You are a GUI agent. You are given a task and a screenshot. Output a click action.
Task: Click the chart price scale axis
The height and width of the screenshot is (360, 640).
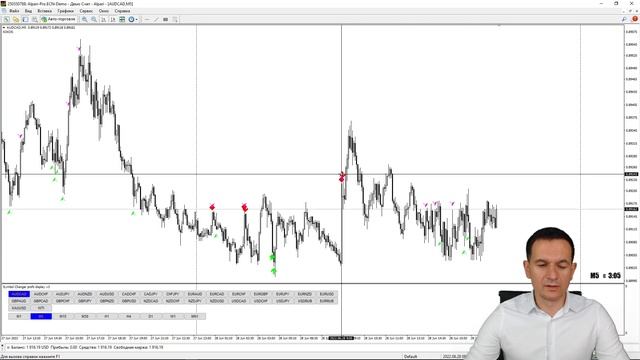[x=631, y=155]
